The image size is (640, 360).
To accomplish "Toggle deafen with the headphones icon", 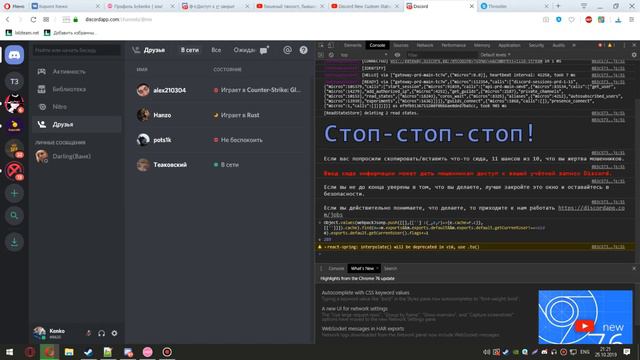I will pos(102,333).
